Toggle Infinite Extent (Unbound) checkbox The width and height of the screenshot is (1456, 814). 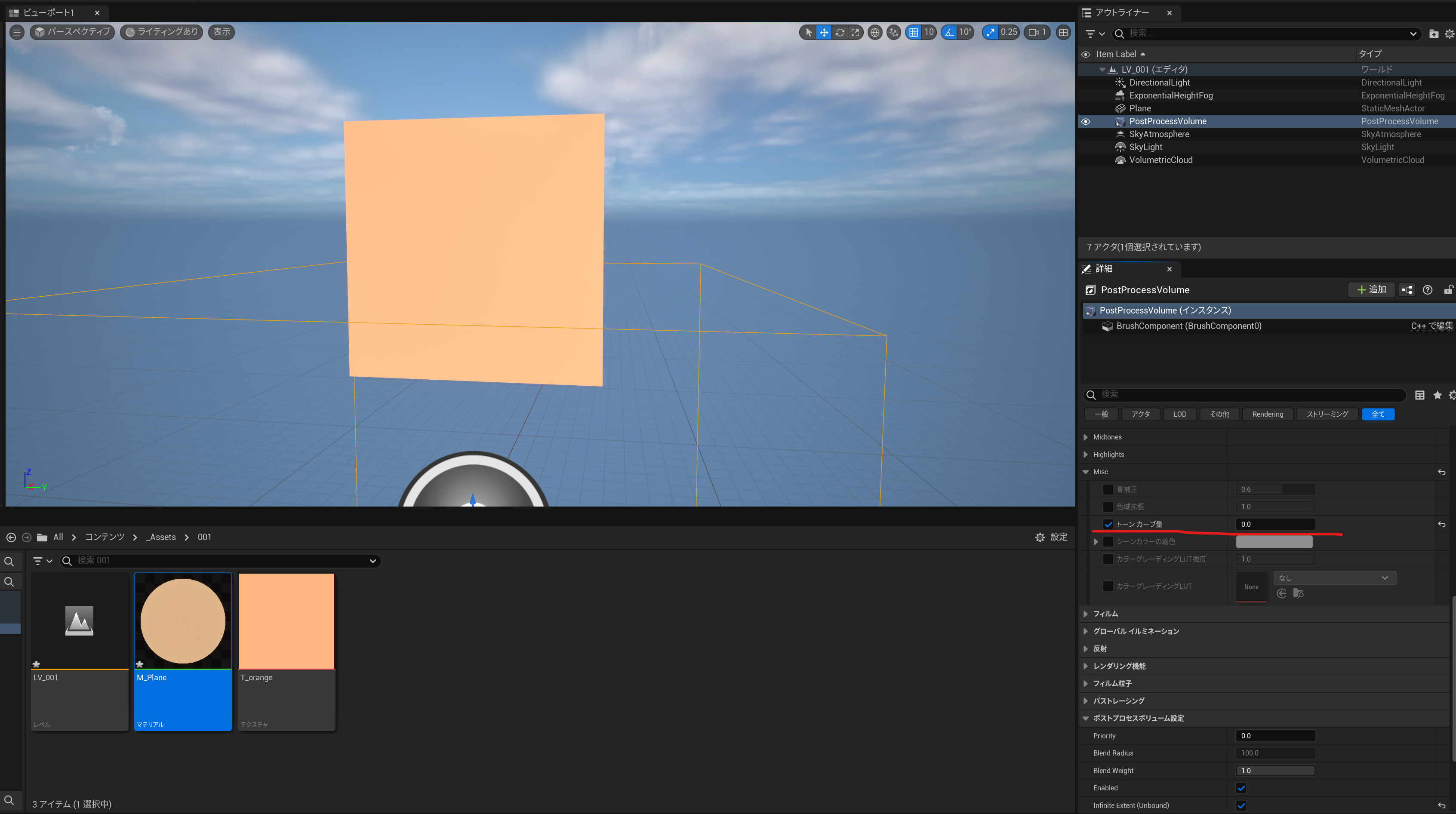(1241, 805)
